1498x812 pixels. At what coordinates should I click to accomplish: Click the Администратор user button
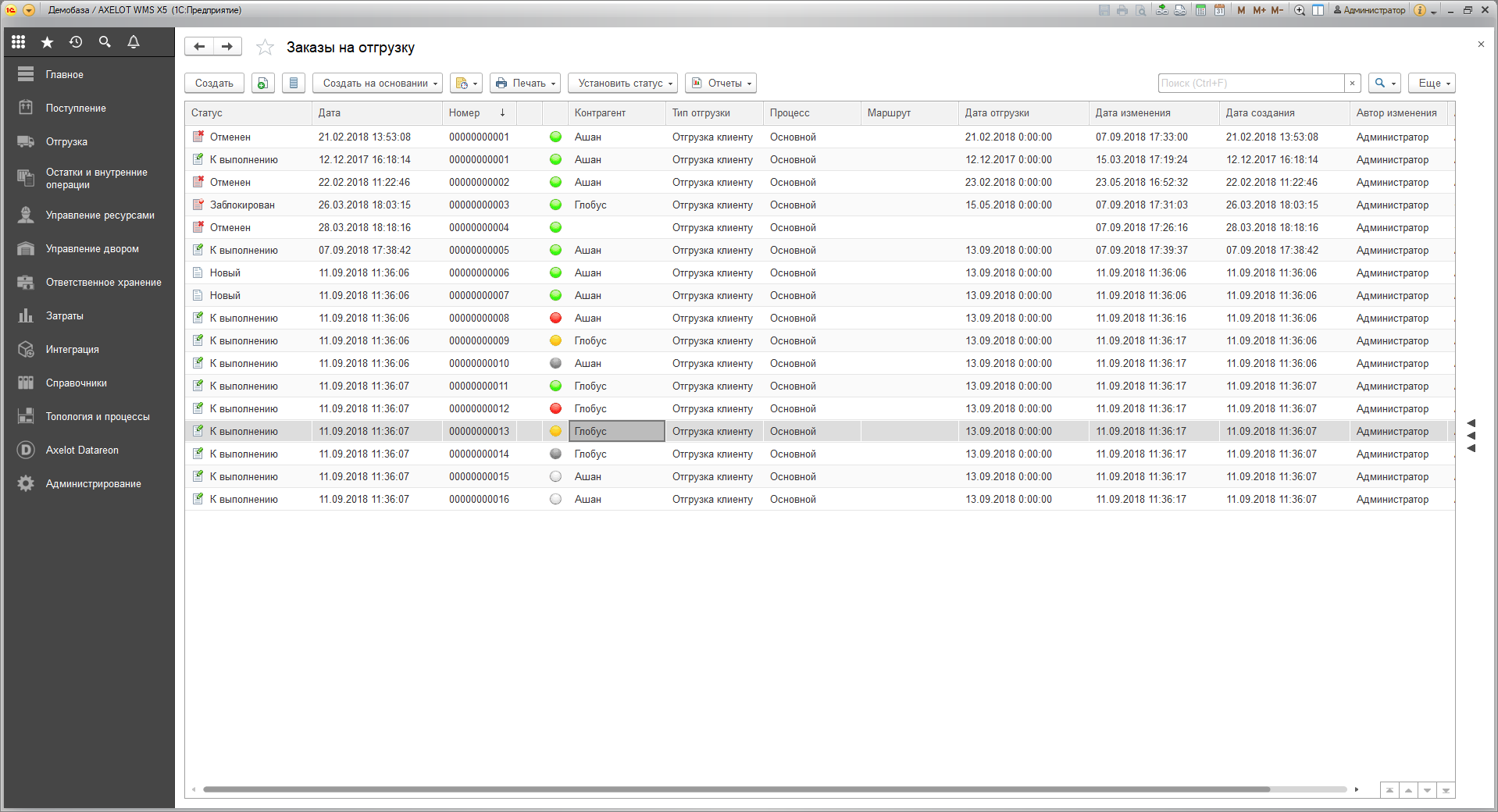(x=1369, y=10)
